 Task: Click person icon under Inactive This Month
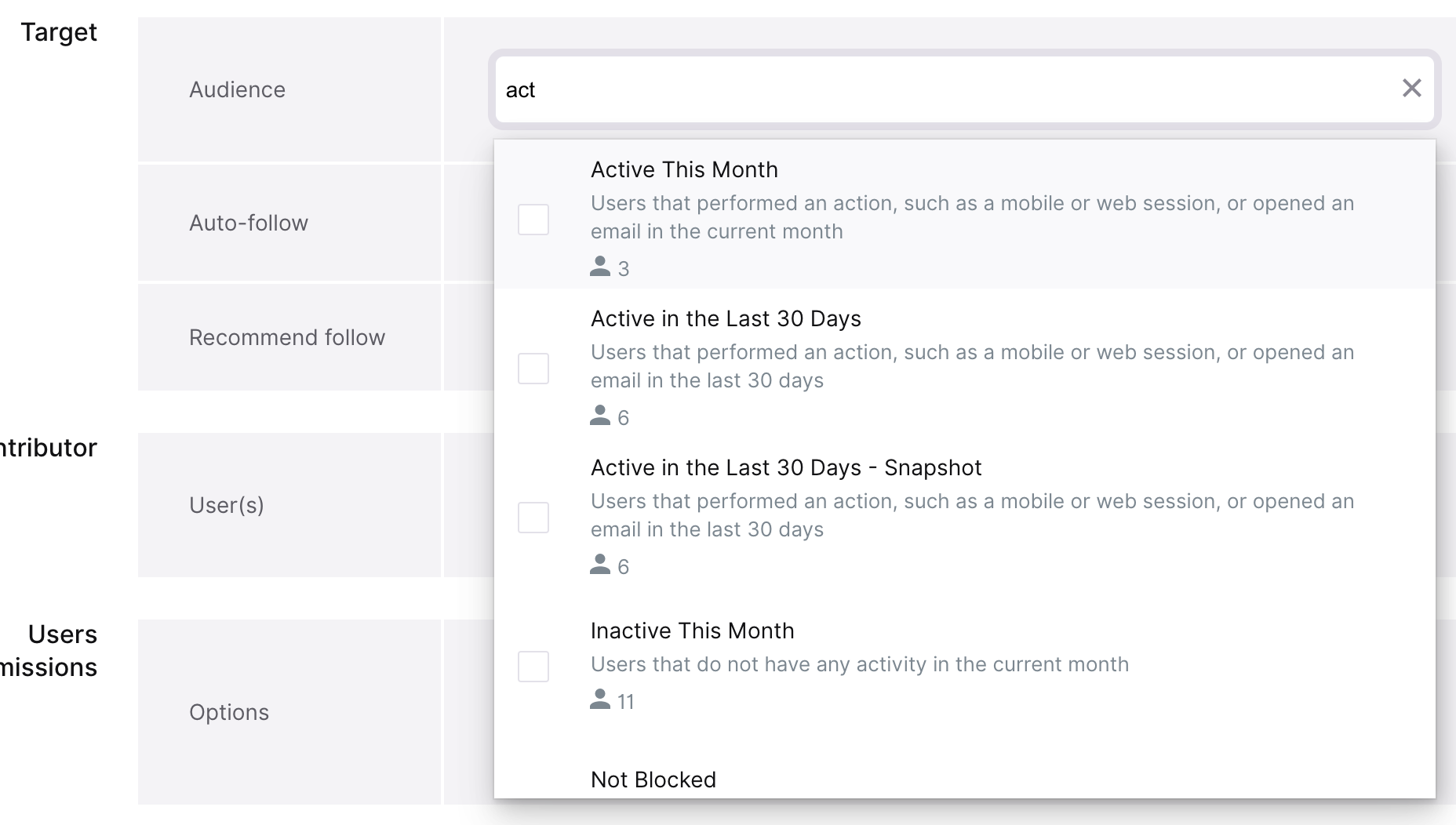(x=600, y=700)
